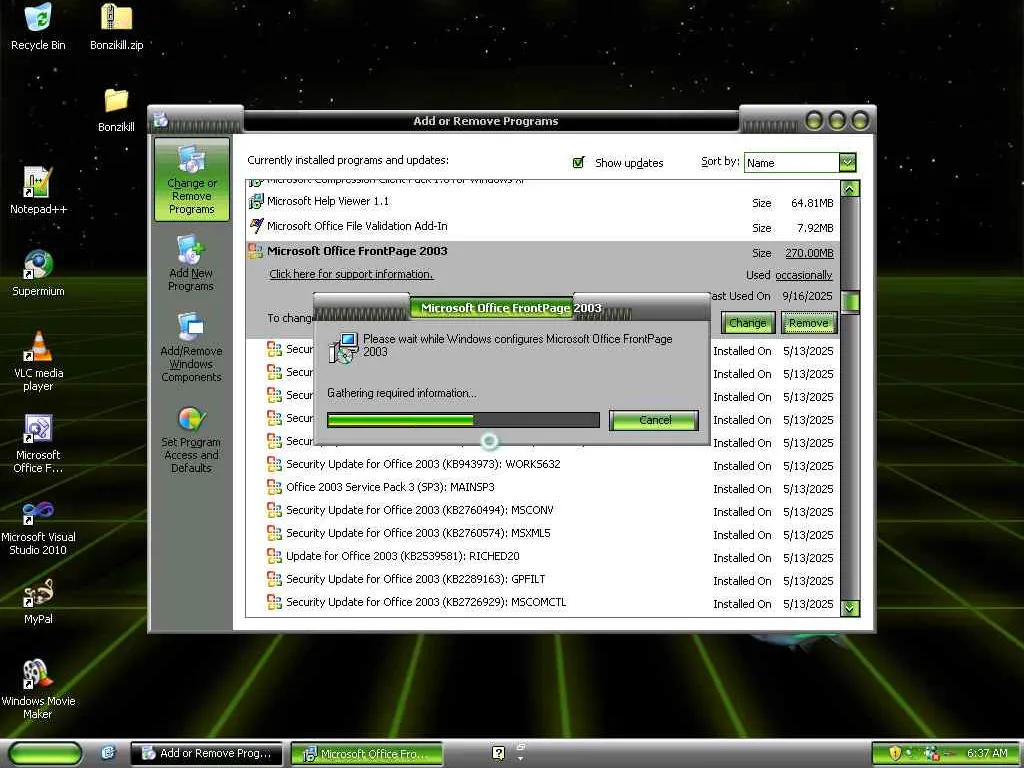Select the Microsoft Visual Studio 2010 shortcut
Image resolution: width=1024 pixels, height=768 pixels.
click(38, 526)
